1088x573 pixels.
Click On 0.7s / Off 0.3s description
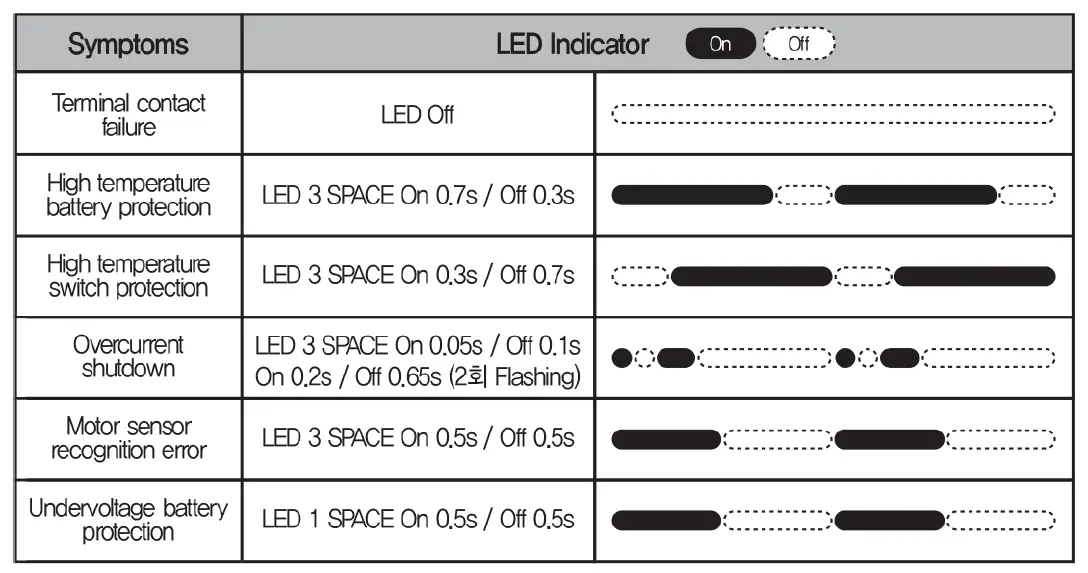(418, 196)
